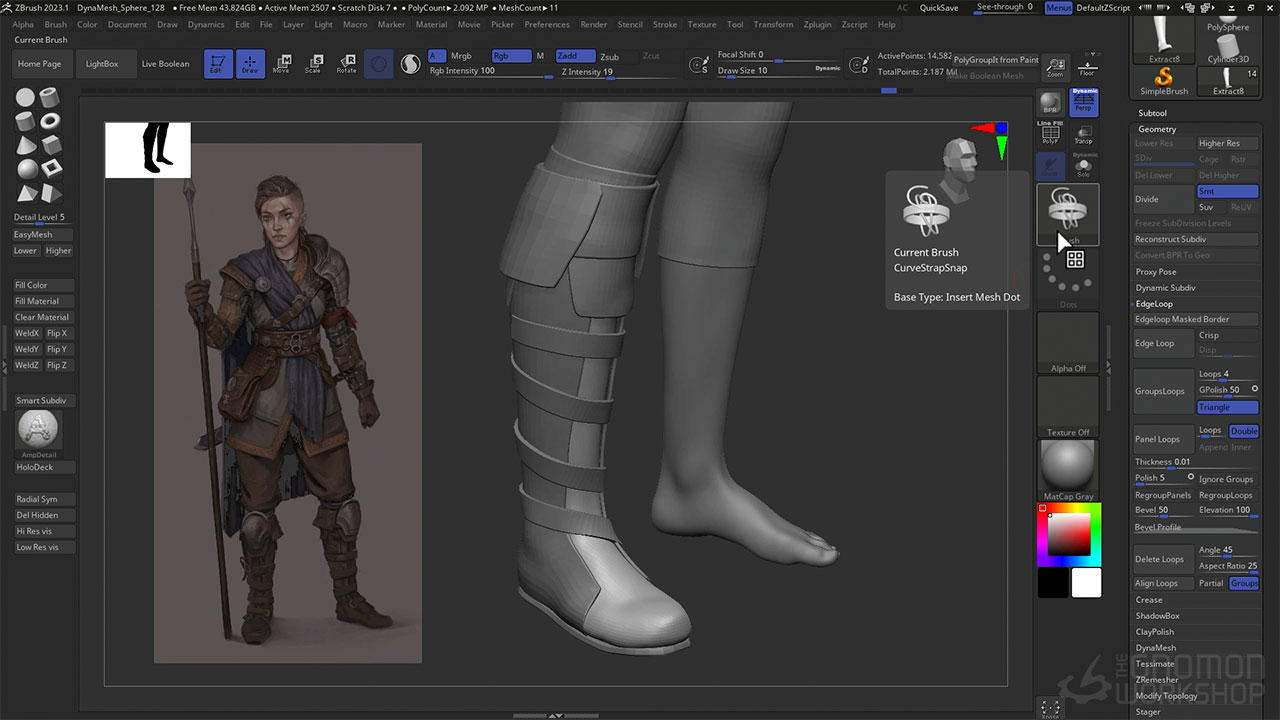
Task: Expand the Dynamic Subdiv section
Action: click(1165, 287)
